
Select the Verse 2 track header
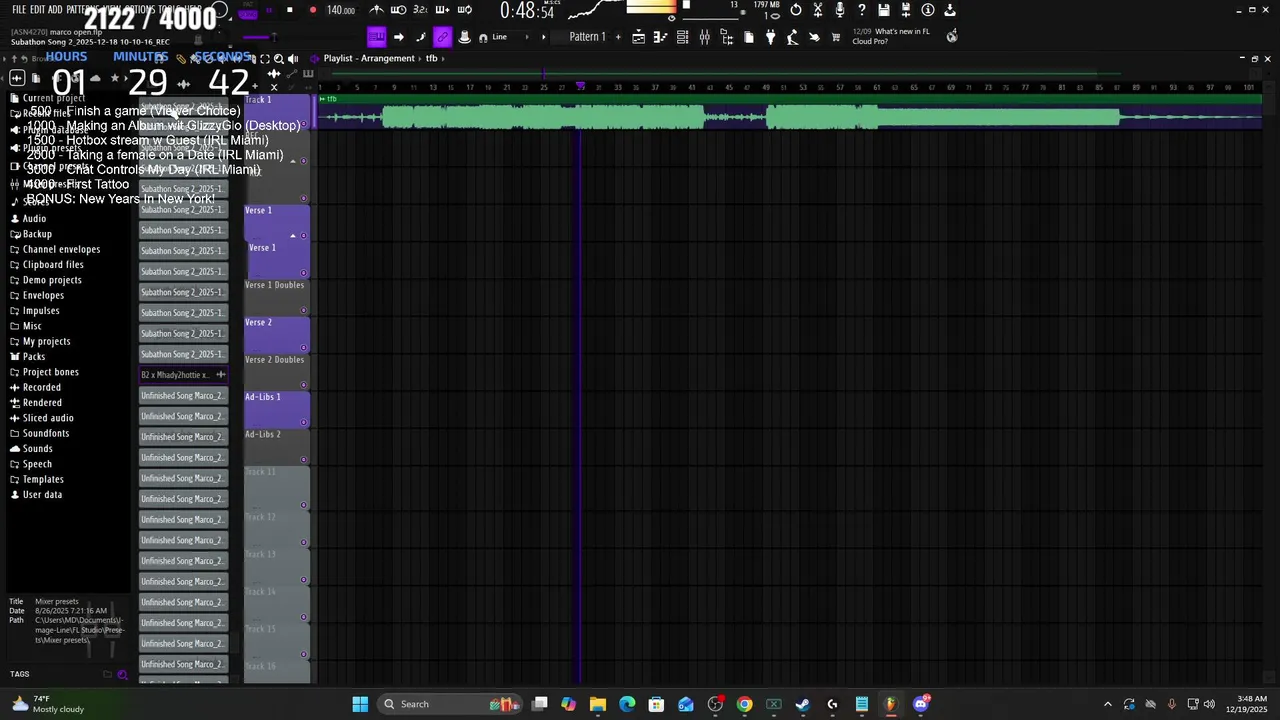277,334
